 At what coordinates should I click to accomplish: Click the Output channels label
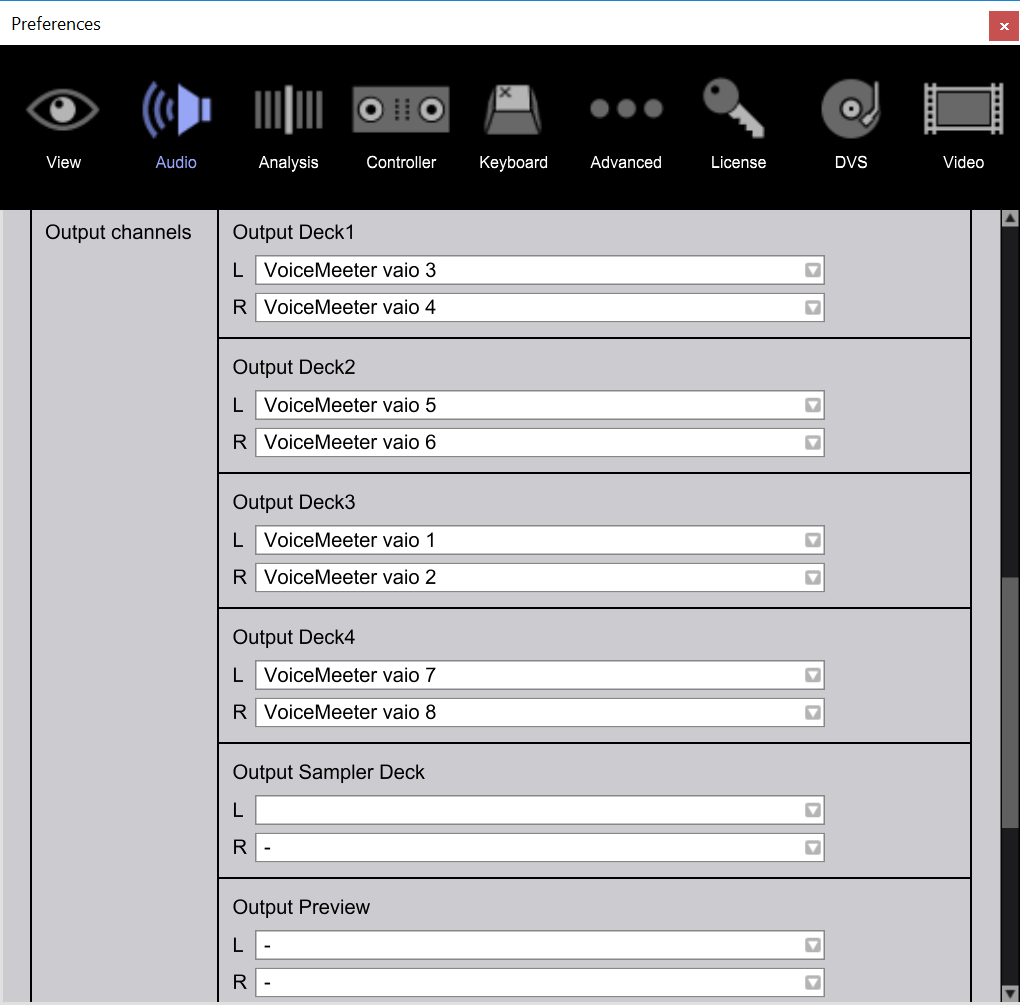click(x=118, y=232)
